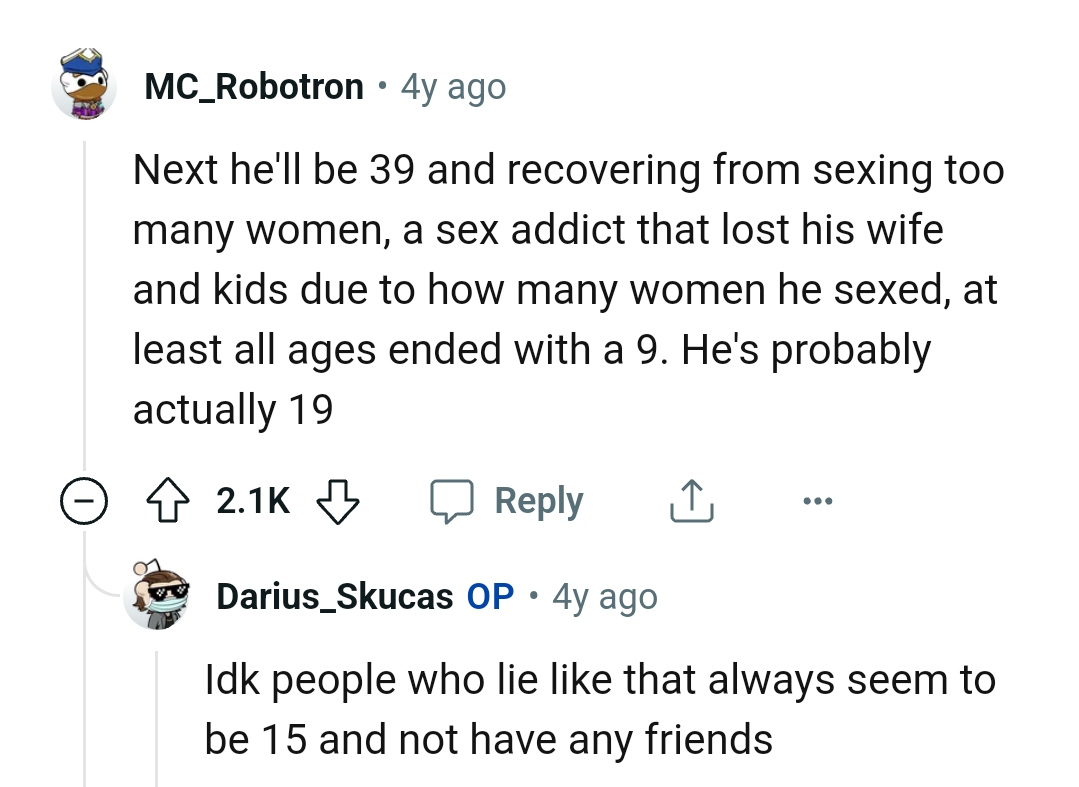Collapse Darius_Skucas's reply using its thread line

(156, 715)
